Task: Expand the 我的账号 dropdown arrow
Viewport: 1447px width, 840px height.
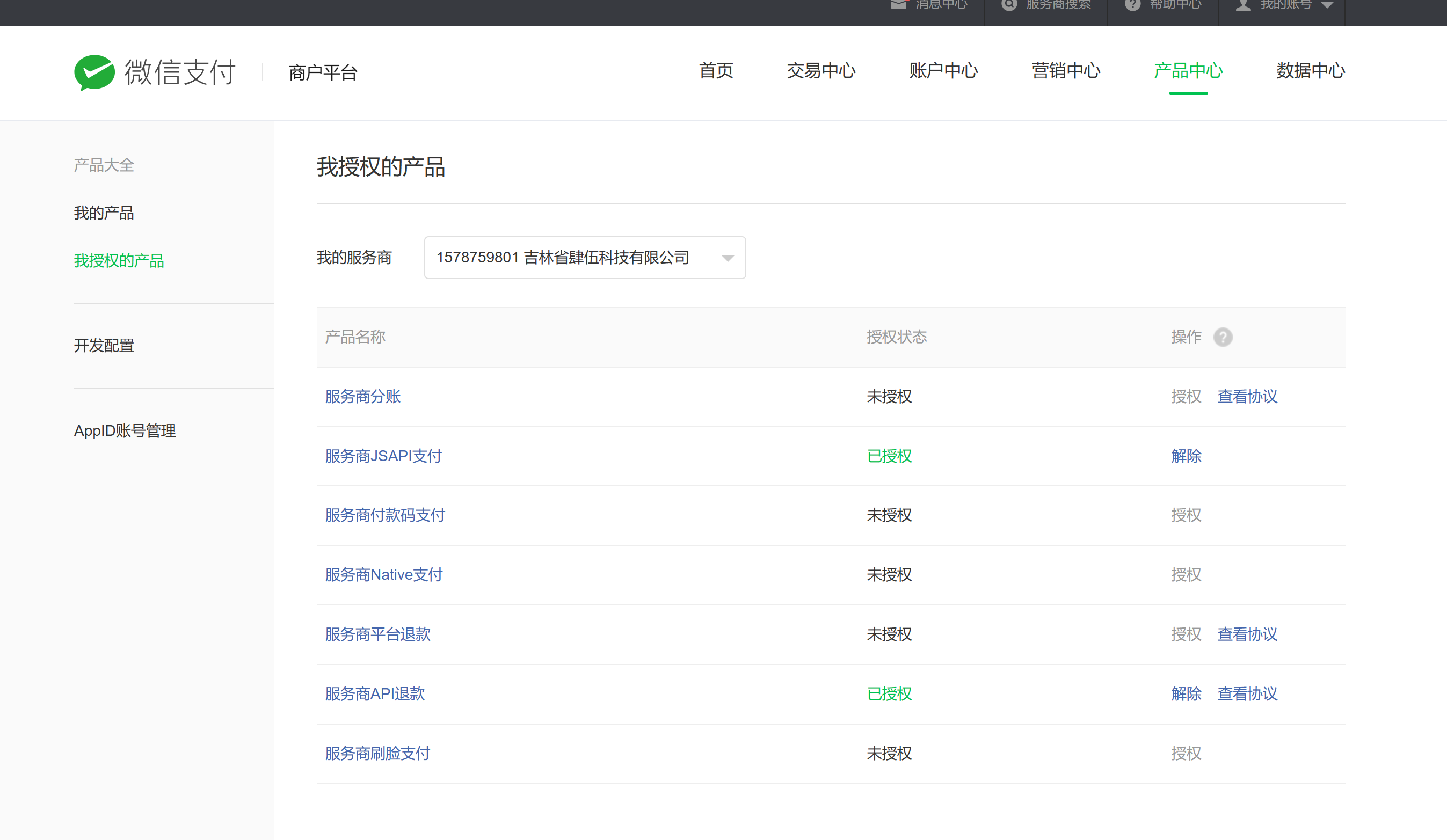Action: pos(1327,5)
